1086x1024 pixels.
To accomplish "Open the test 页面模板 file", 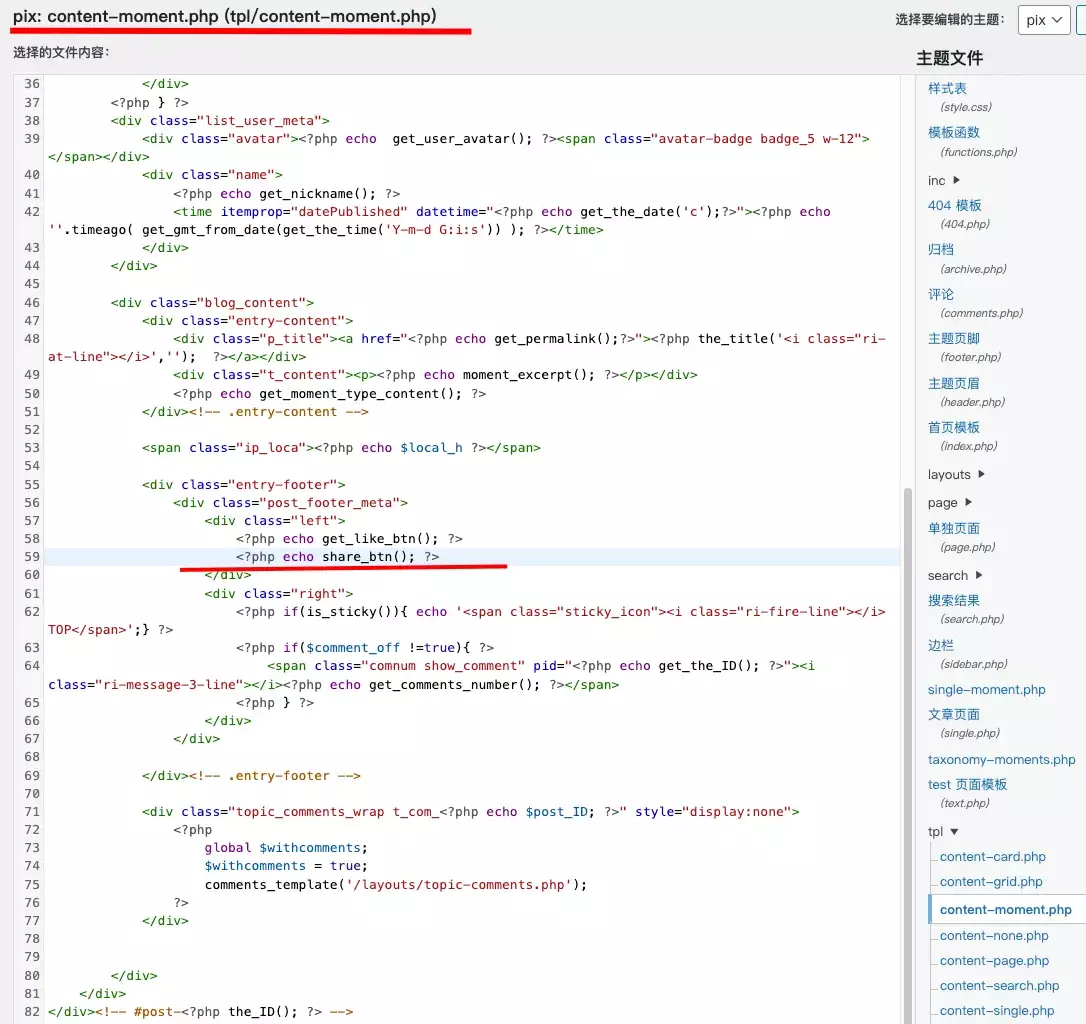I will click(967, 784).
